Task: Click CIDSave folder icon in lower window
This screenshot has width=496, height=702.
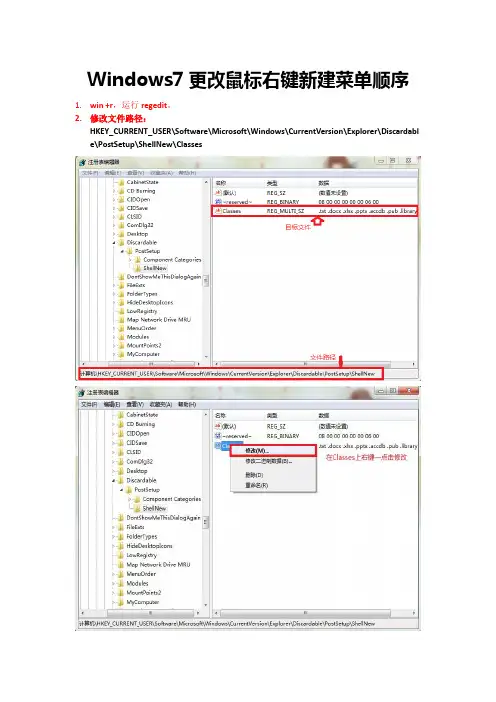Action: point(120,443)
